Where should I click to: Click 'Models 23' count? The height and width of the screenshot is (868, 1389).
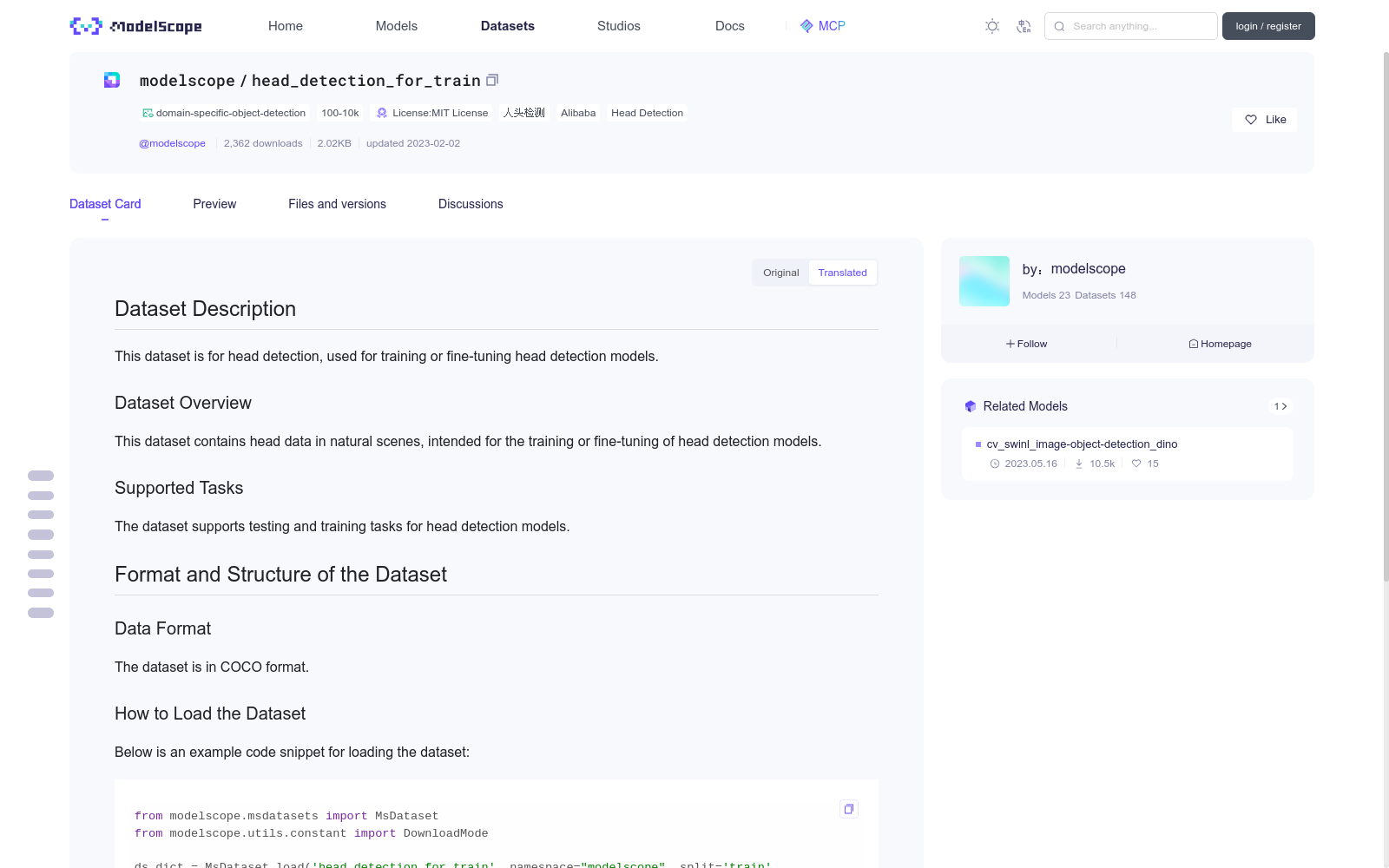(x=1046, y=295)
